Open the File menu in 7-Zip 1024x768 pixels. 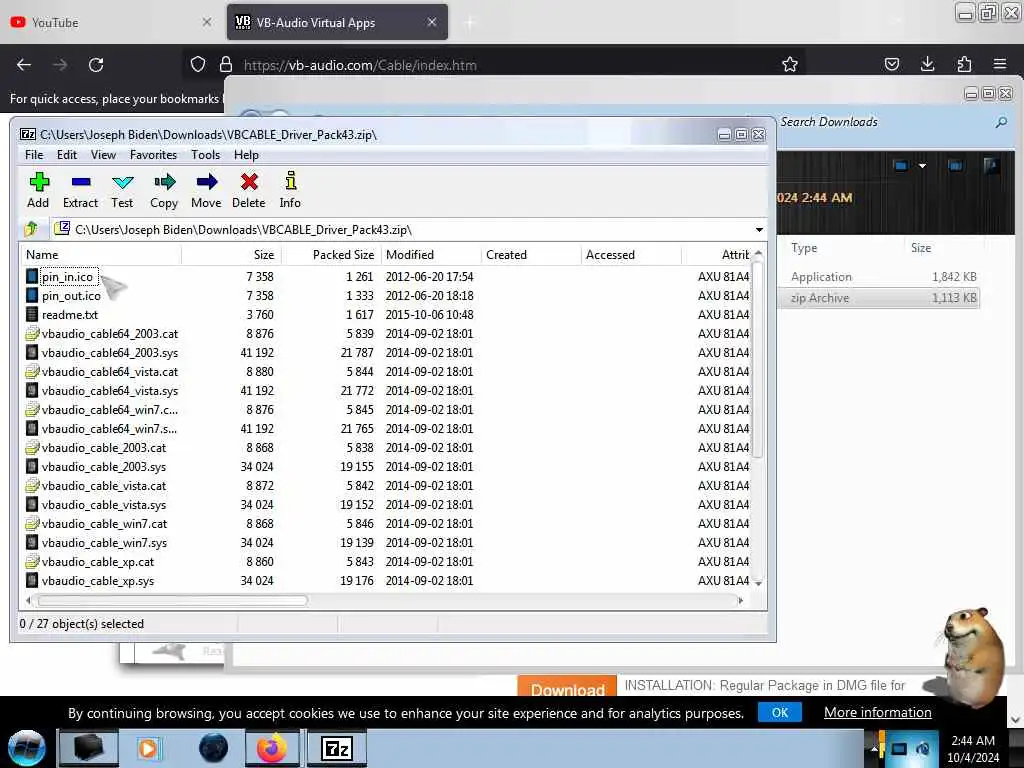34,155
